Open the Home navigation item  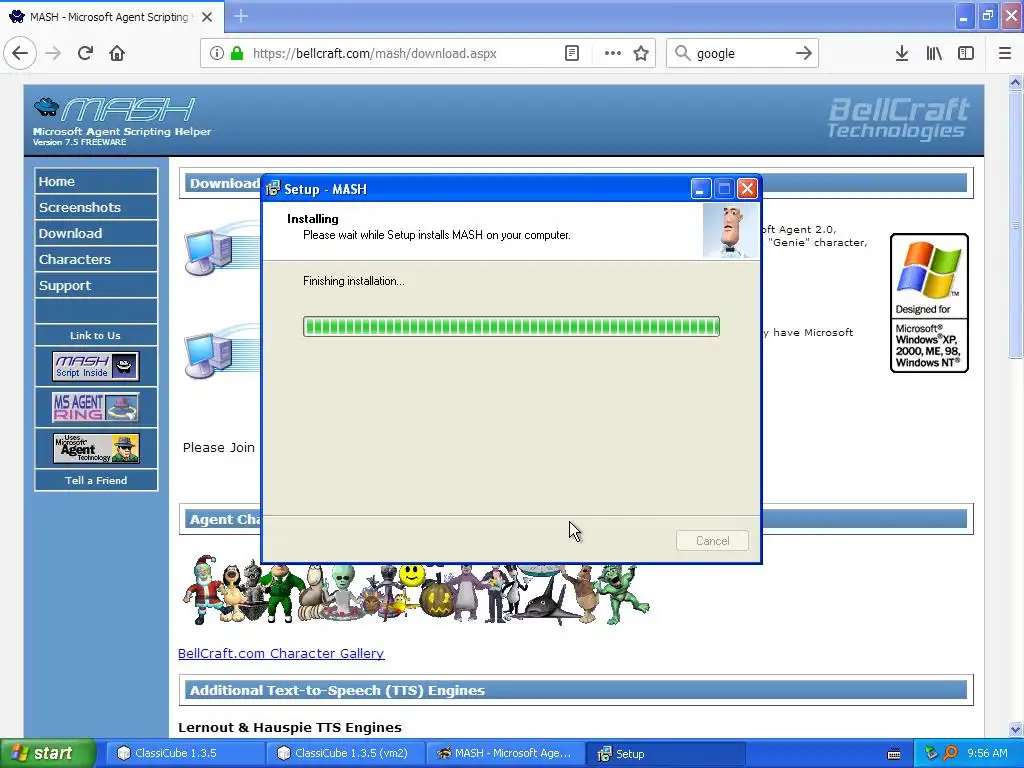(x=96, y=182)
